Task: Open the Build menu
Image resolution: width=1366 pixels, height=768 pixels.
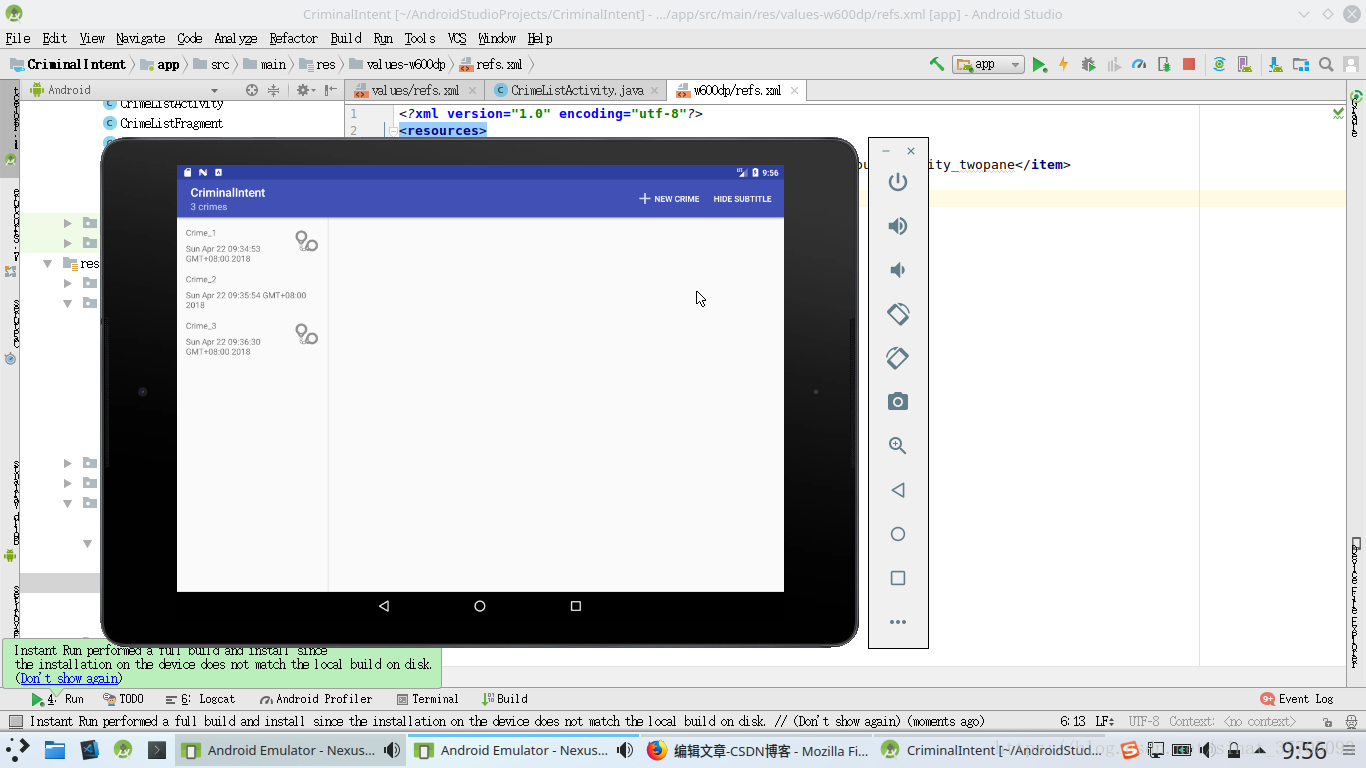Action: (345, 38)
